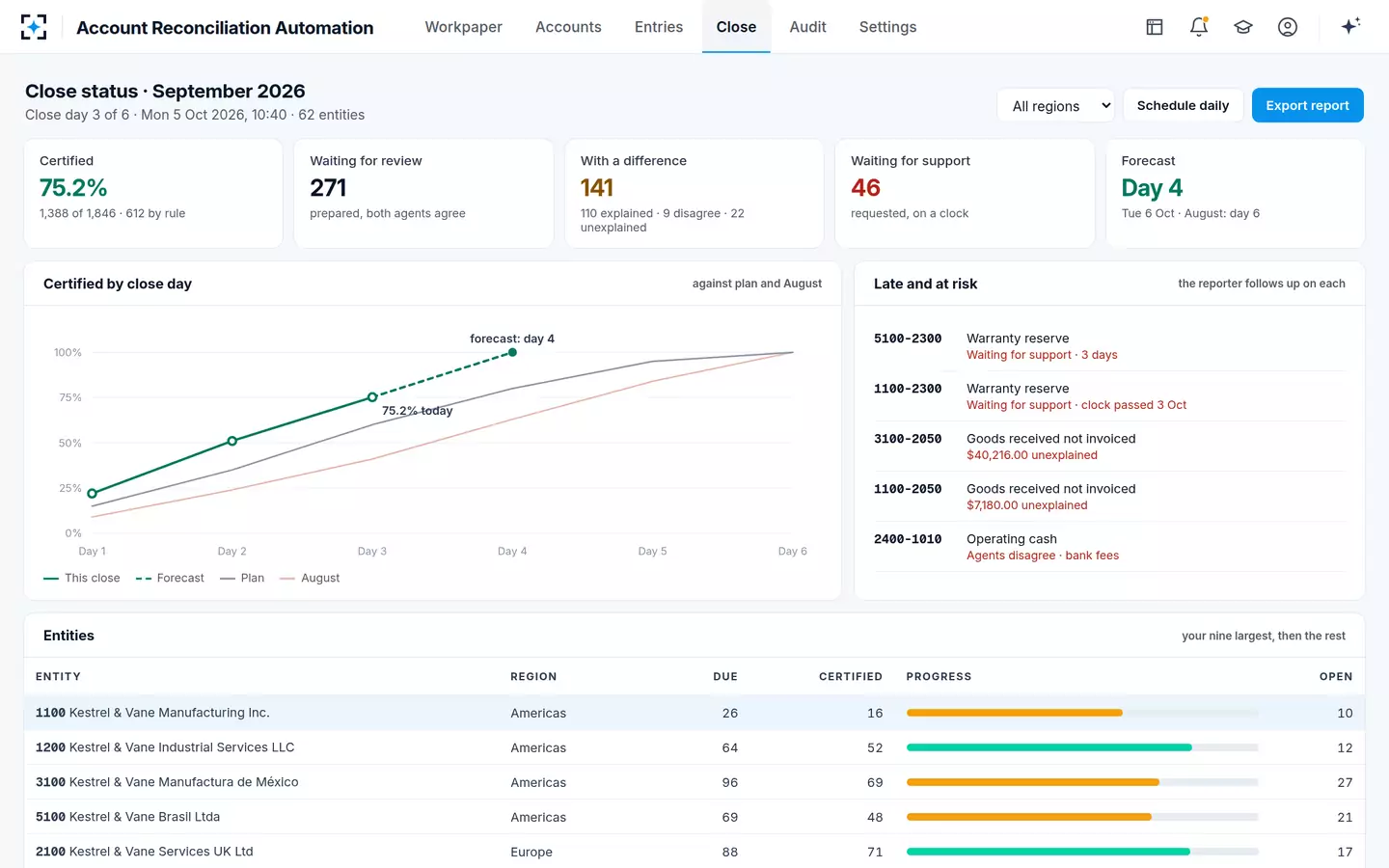
Task: Click the progress bar for entity 5100
Action: [x=1082, y=817]
